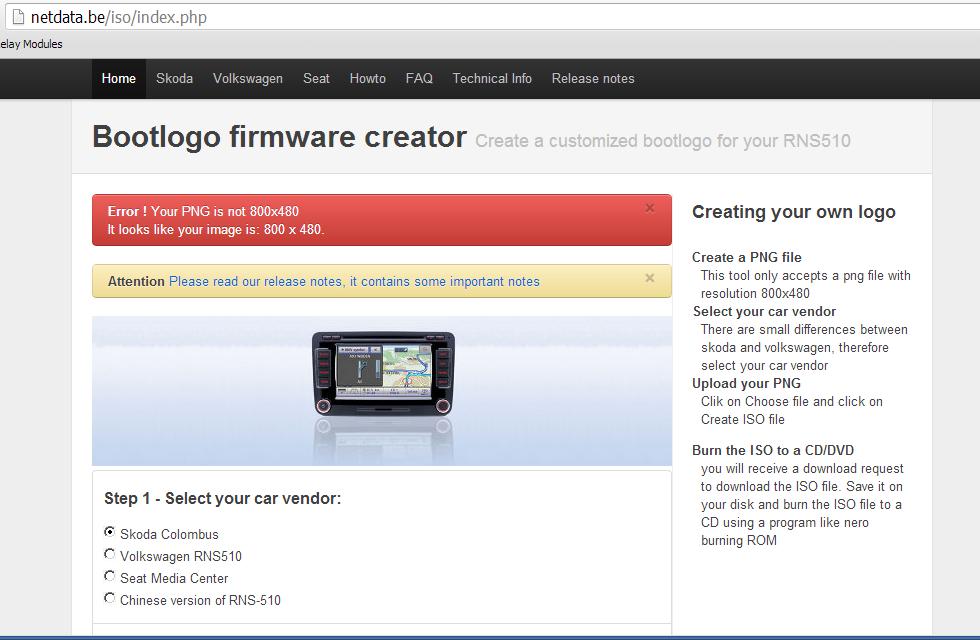
Task: Open the Home navigation tab
Action: click(x=118, y=78)
